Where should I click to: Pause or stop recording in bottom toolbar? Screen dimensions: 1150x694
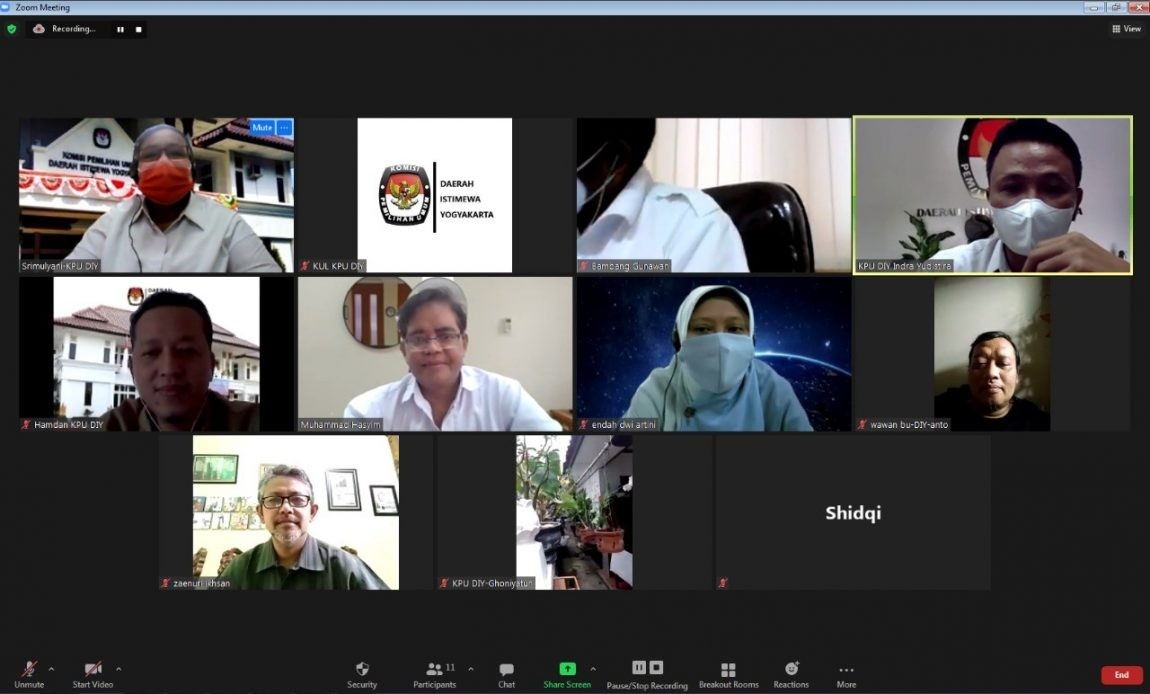coord(647,674)
